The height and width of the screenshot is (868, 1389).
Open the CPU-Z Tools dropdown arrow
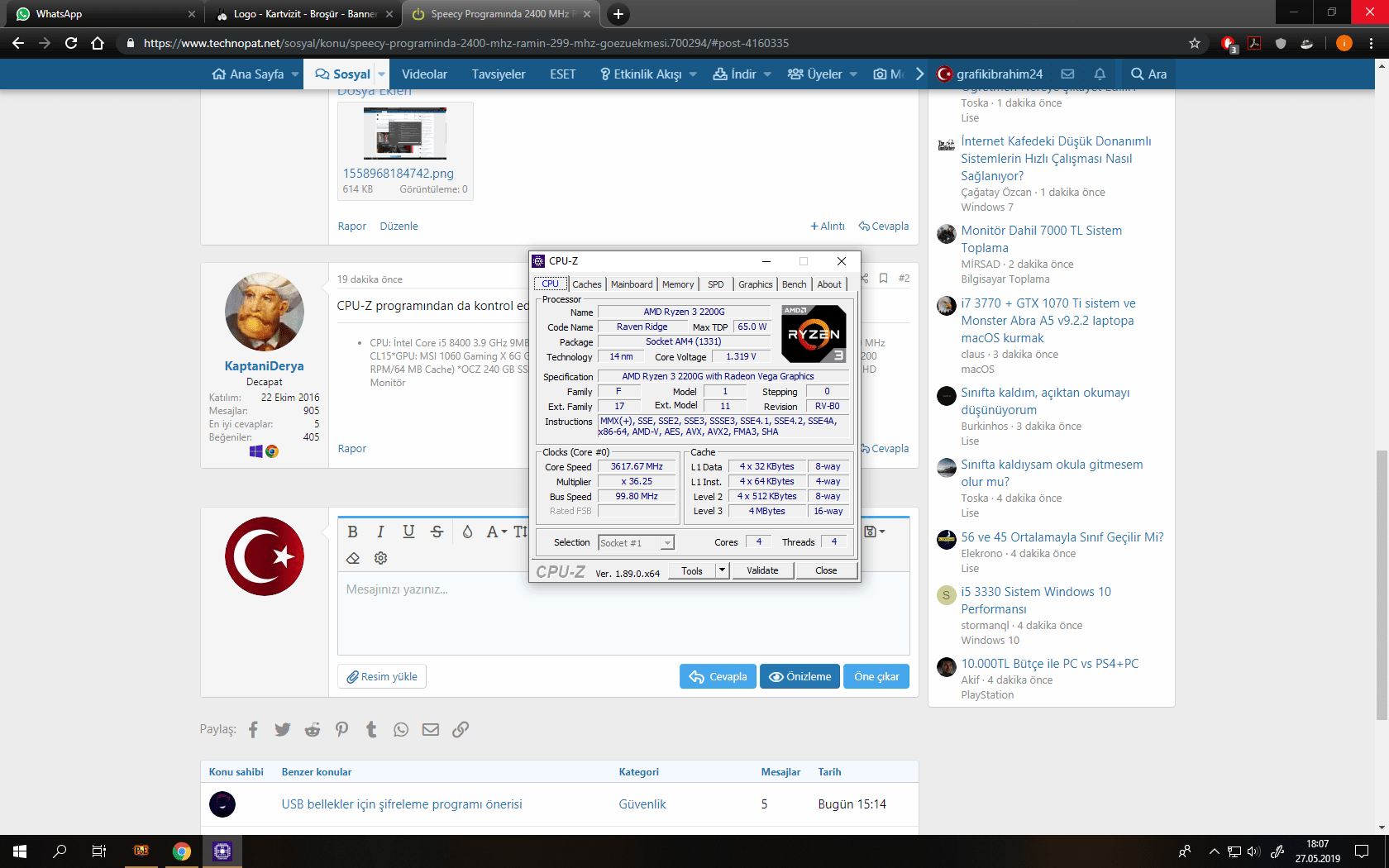click(x=722, y=570)
